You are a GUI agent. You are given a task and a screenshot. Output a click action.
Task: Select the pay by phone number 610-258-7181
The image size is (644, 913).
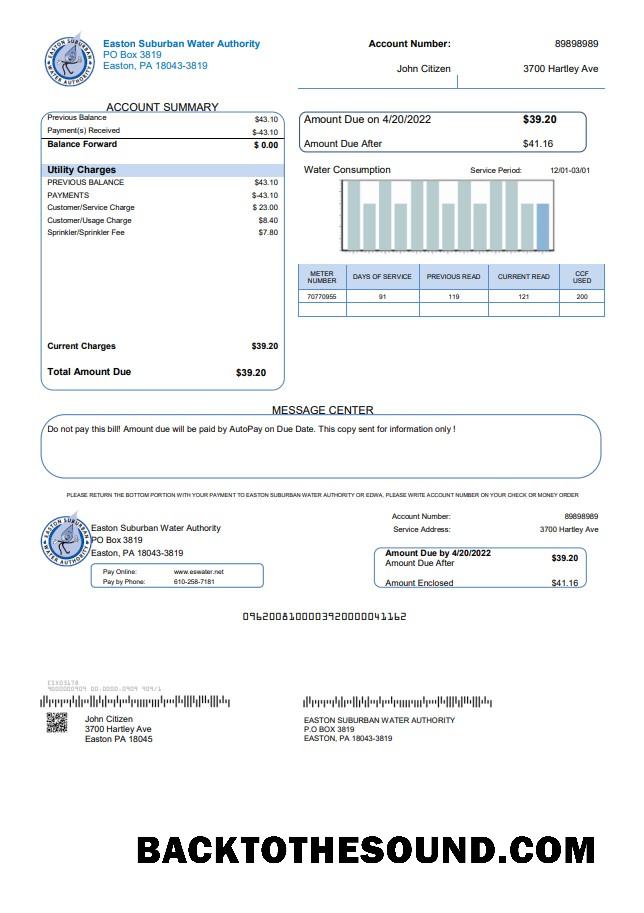194,582
